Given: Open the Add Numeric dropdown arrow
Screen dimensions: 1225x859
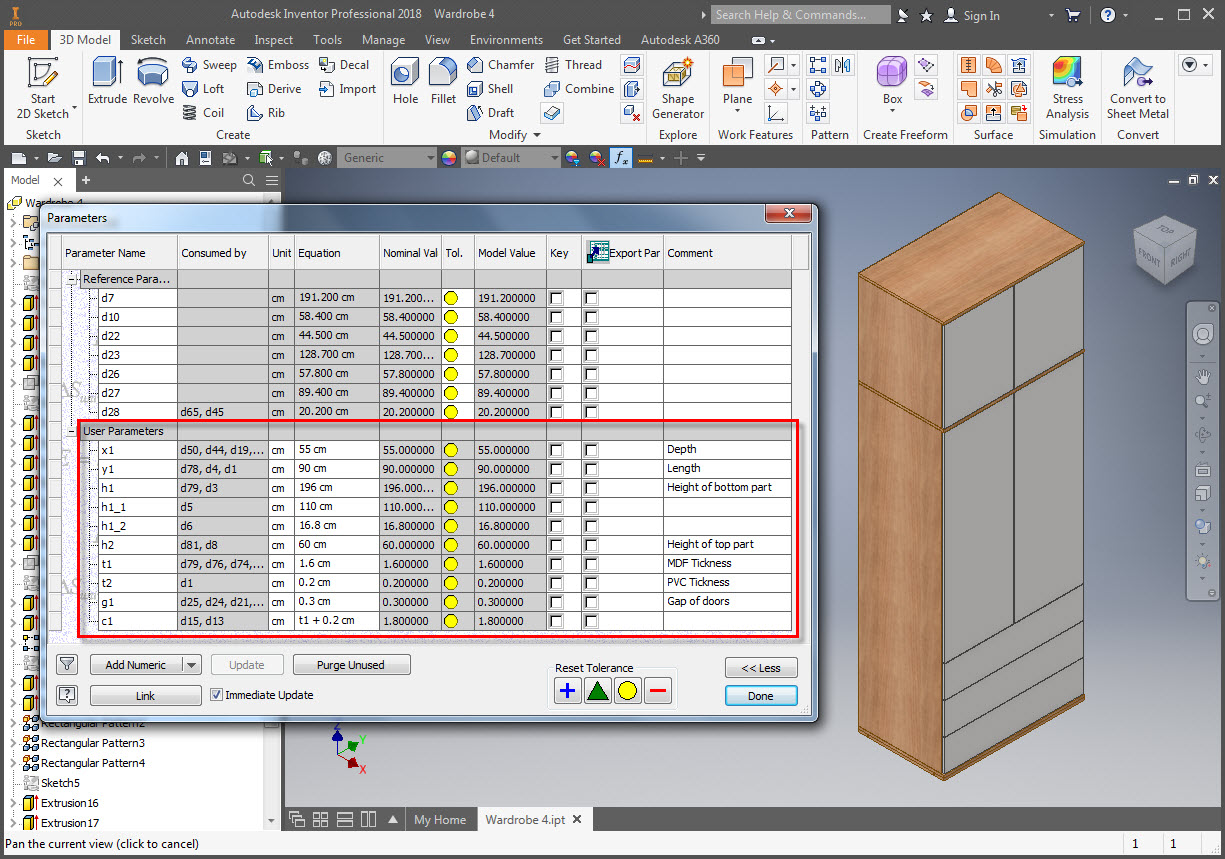Looking at the screenshot, I should (192, 665).
